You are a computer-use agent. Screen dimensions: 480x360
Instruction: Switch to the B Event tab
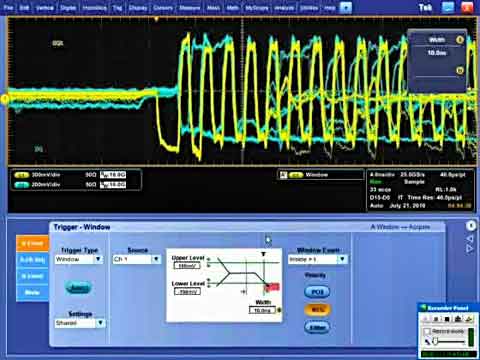coord(32,276)
